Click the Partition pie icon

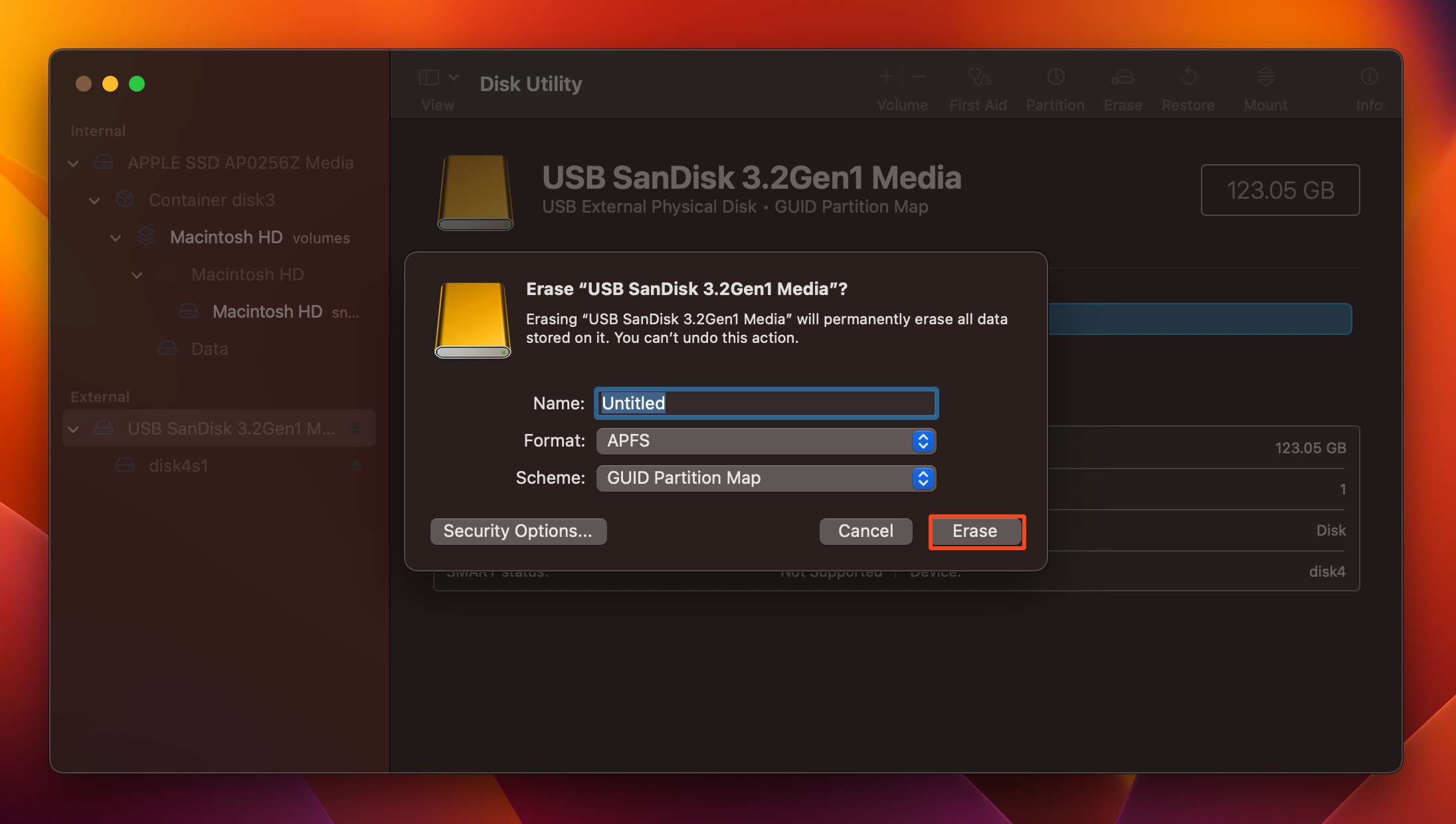click(x=1055, y=77)
